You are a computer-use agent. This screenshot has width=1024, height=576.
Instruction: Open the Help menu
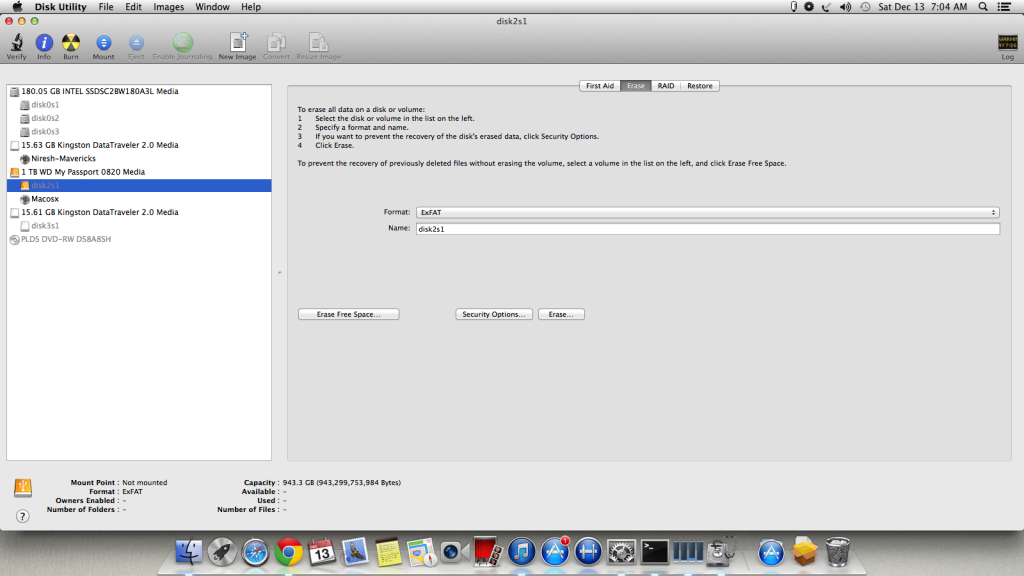point(251,7)
